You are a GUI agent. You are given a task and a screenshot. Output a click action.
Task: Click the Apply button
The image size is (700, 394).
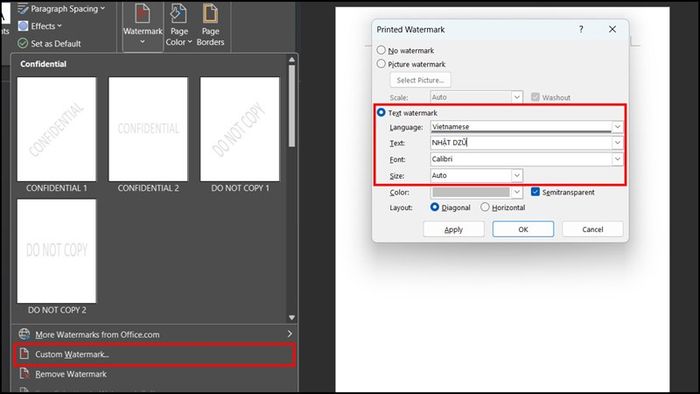pos(454,229)
